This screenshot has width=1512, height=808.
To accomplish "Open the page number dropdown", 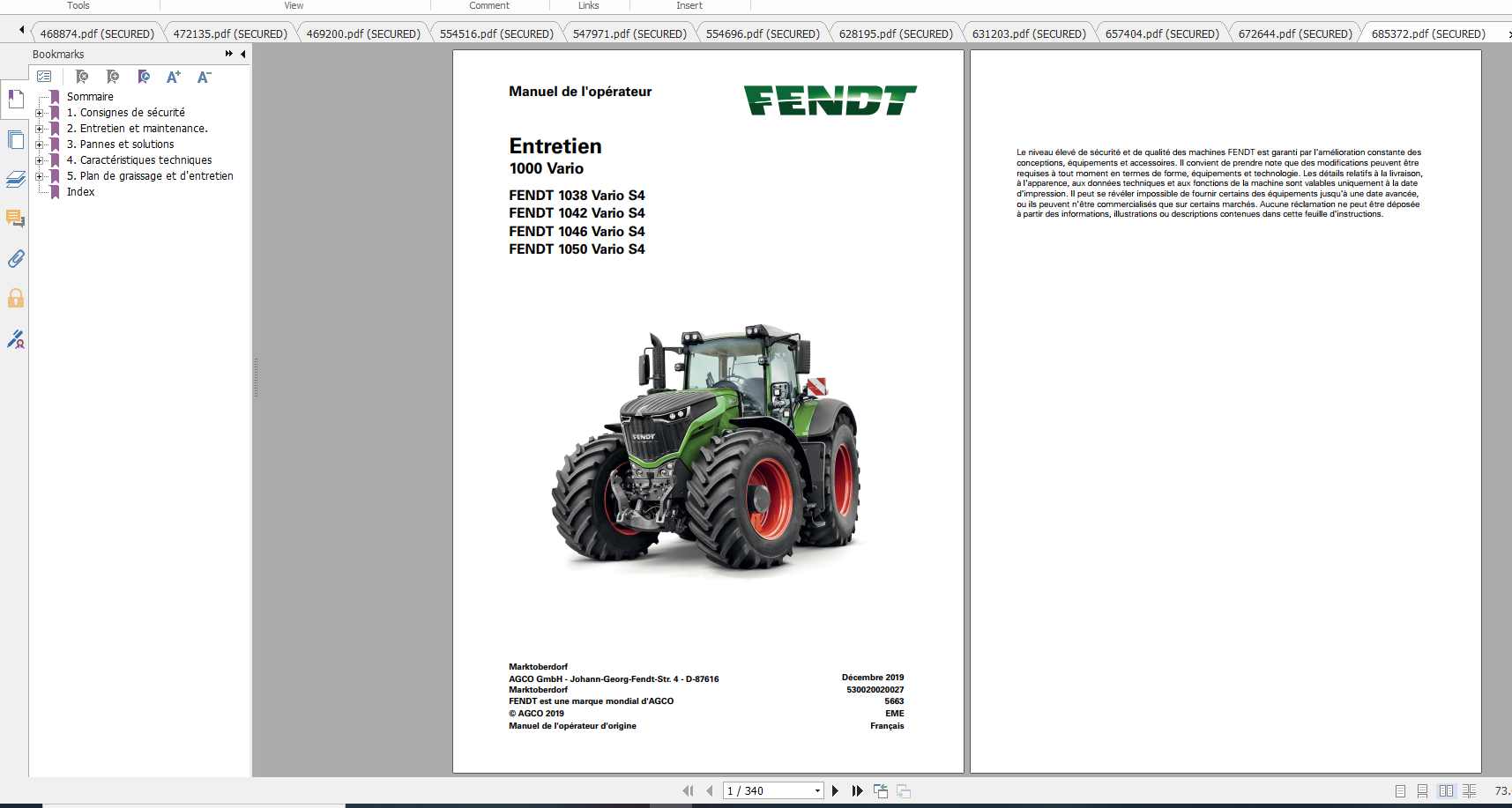I will point(817,791).
